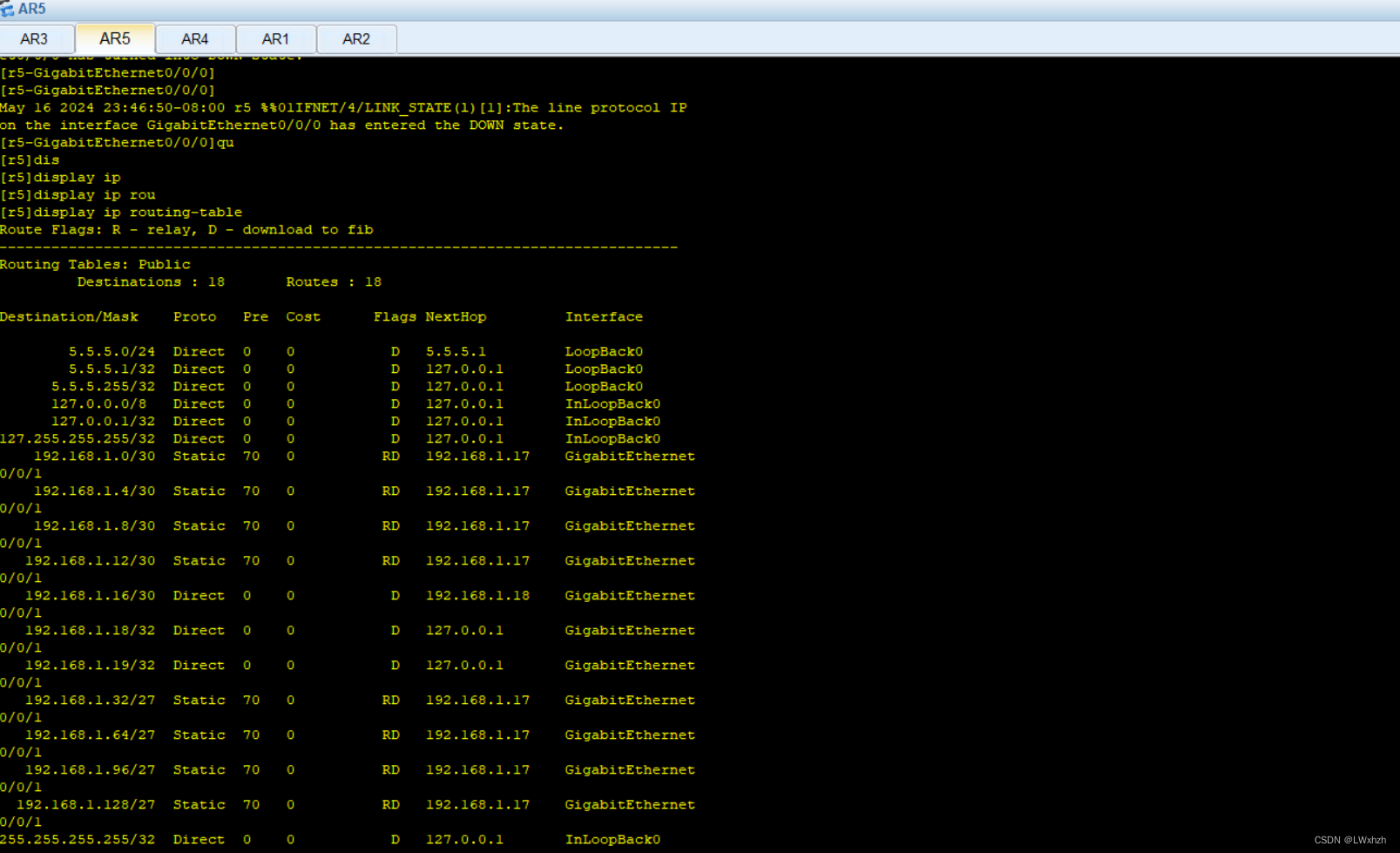Click next hop 192.168.1.17 in 192.168.1.128/27 row

pyautogui.click(x=477, y=805)
